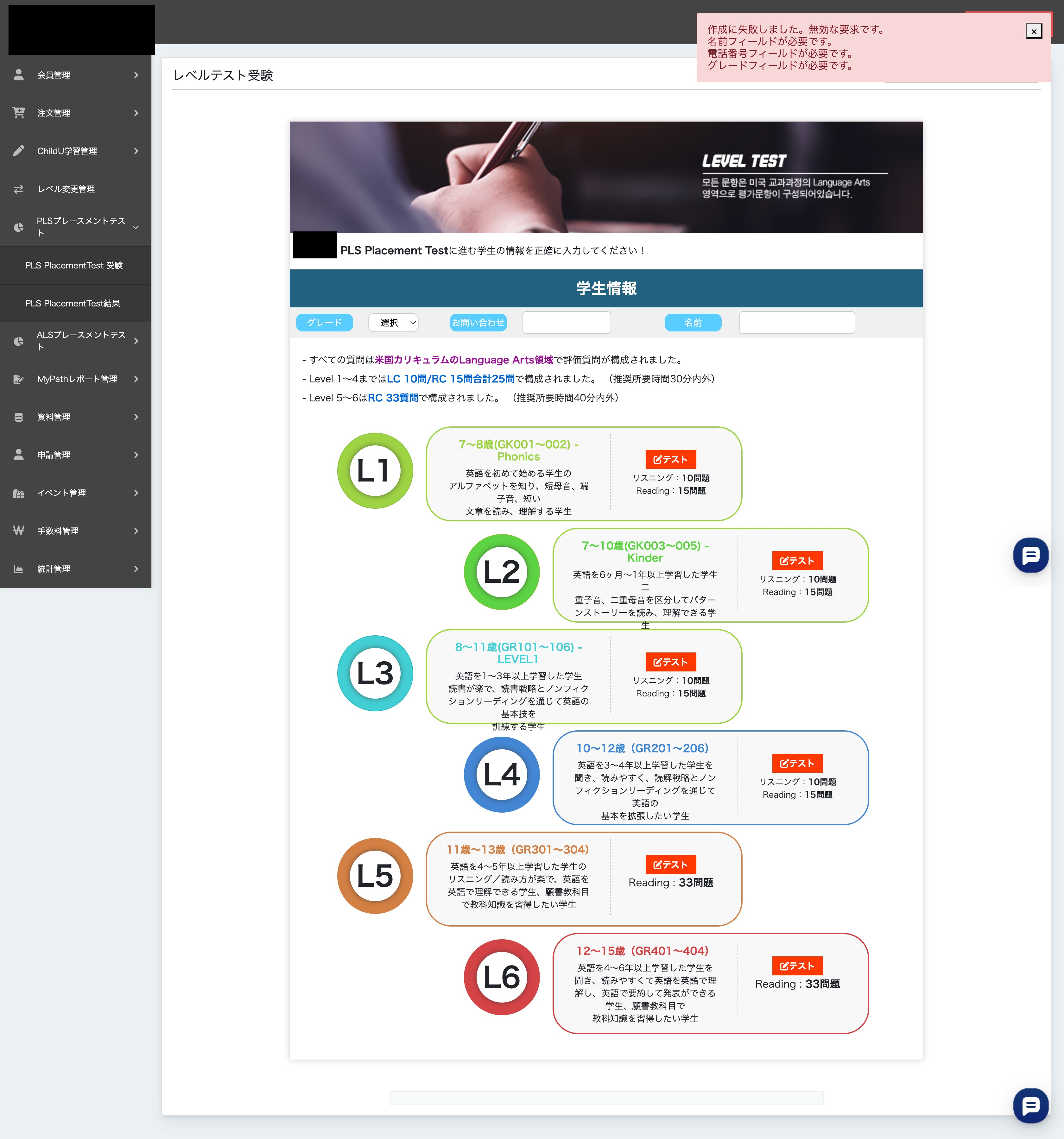Open the chat bubble widget at bottom right
The image size is (1064, 1139).
pyautogui.click(x=1030, y=1105)
